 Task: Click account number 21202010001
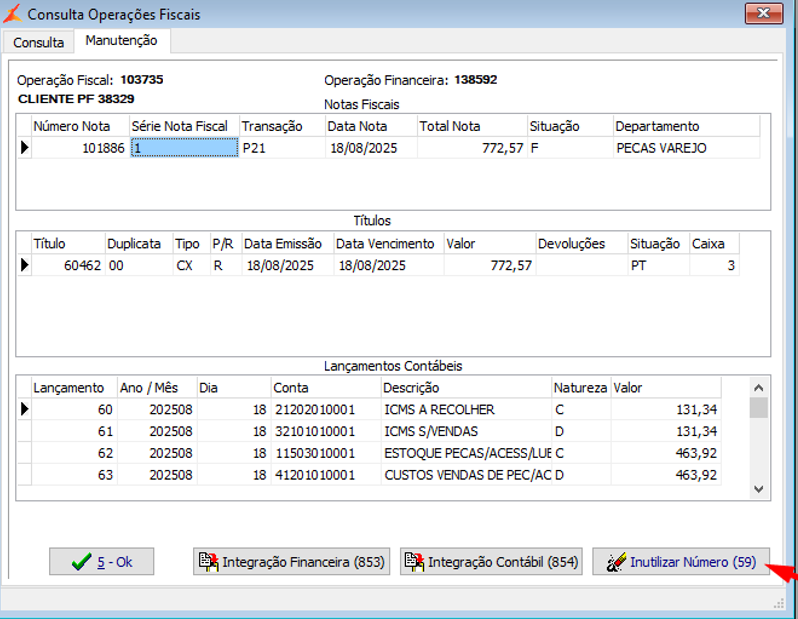tap(326, 409)
